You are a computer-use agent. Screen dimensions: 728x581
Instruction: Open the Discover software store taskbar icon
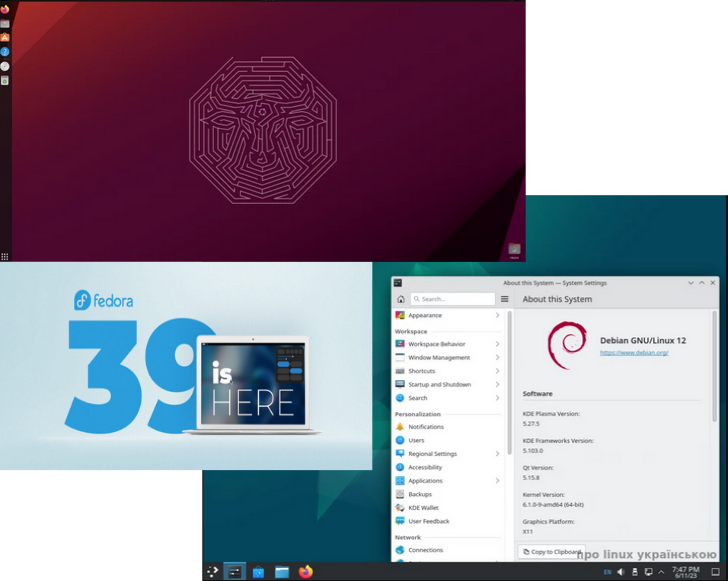258,572
